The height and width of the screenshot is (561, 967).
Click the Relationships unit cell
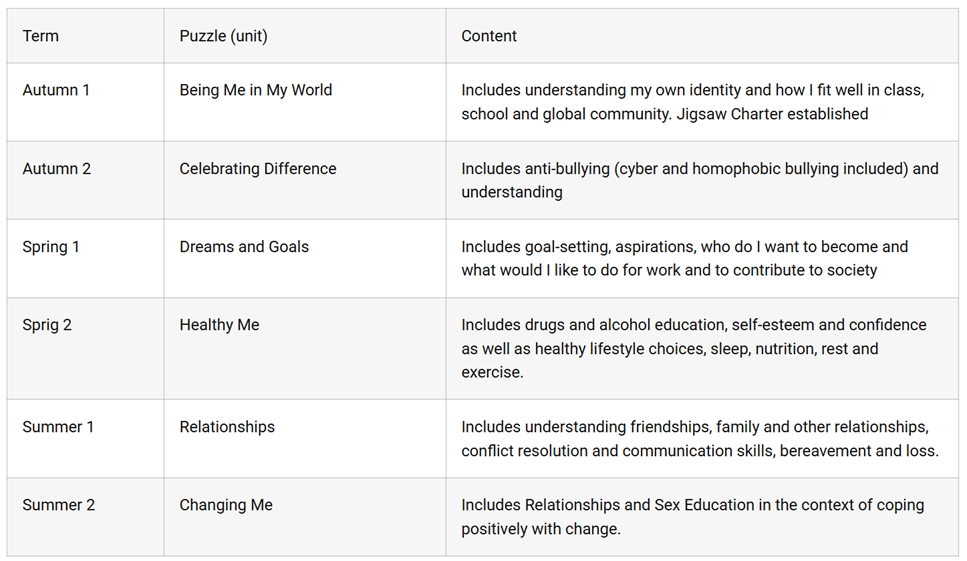227,427
